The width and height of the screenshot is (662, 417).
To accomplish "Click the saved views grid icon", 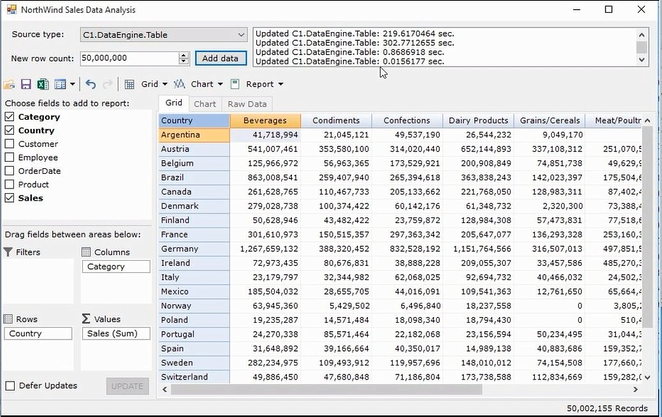I will (60, 84).
